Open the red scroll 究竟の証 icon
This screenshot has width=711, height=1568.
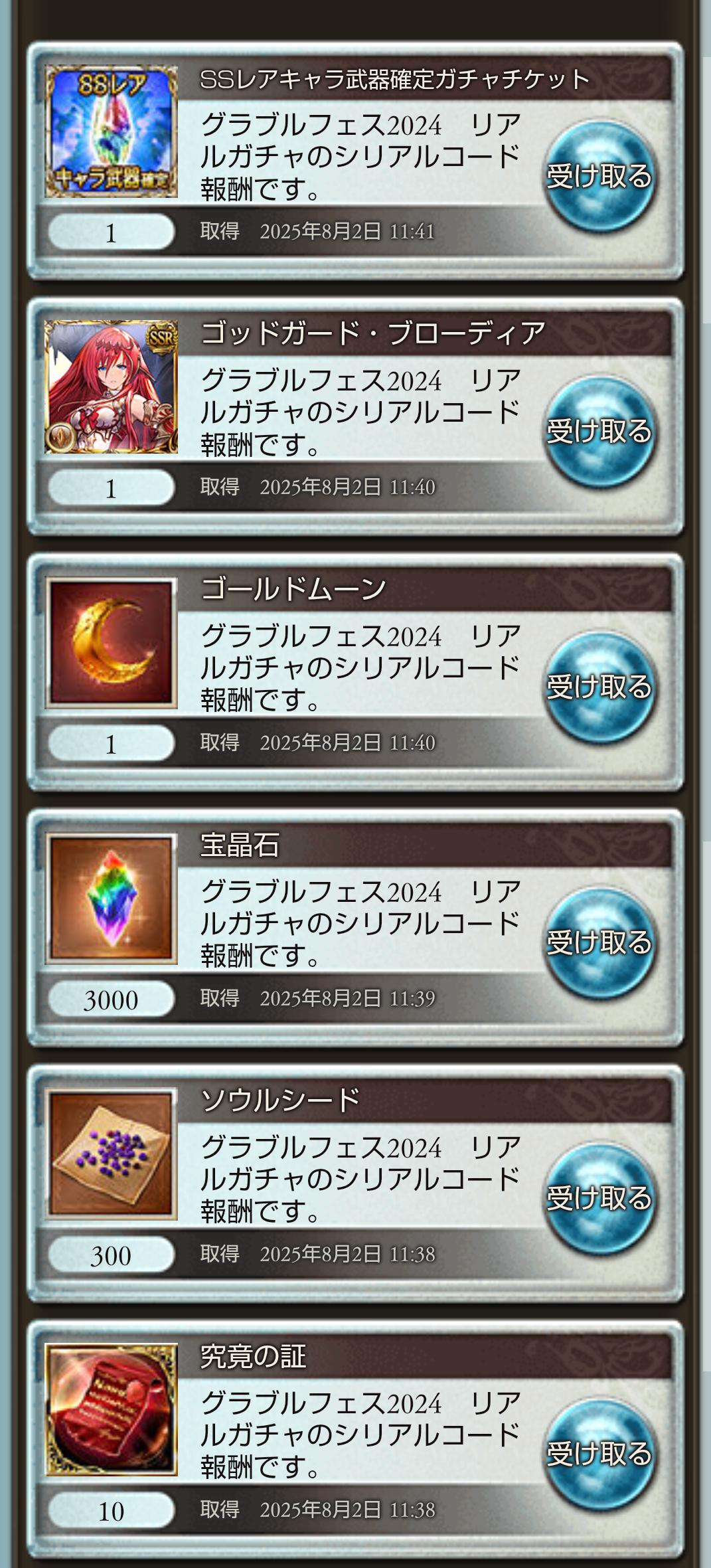[111, 1409]
